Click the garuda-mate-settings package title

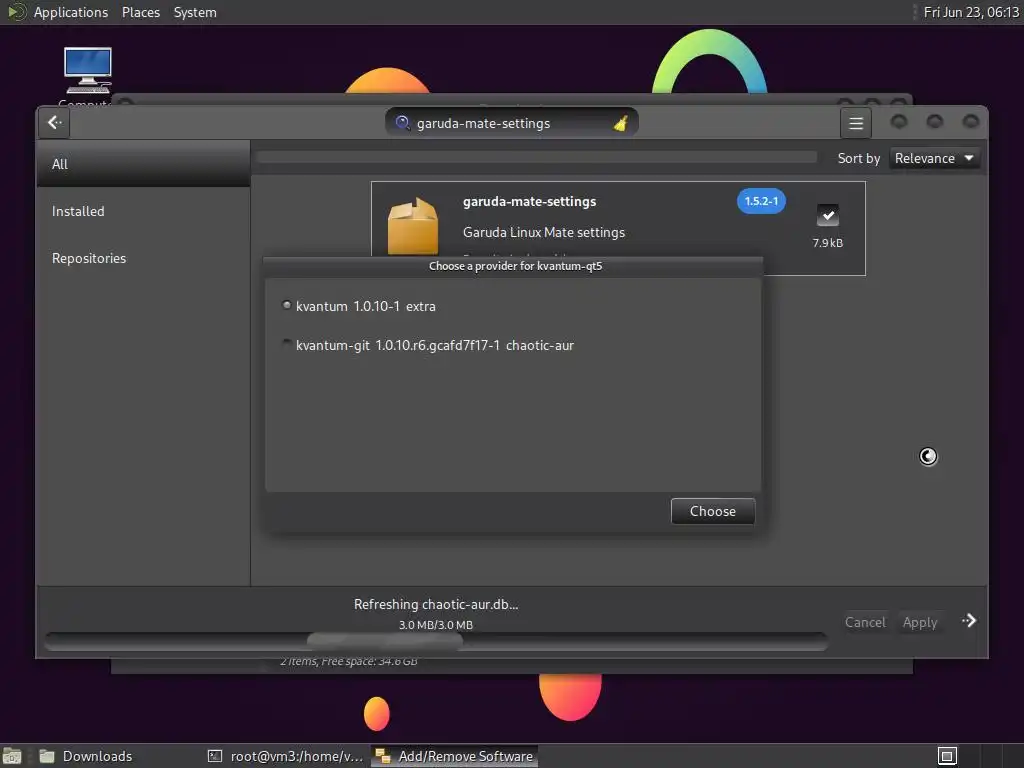[529, 202]
